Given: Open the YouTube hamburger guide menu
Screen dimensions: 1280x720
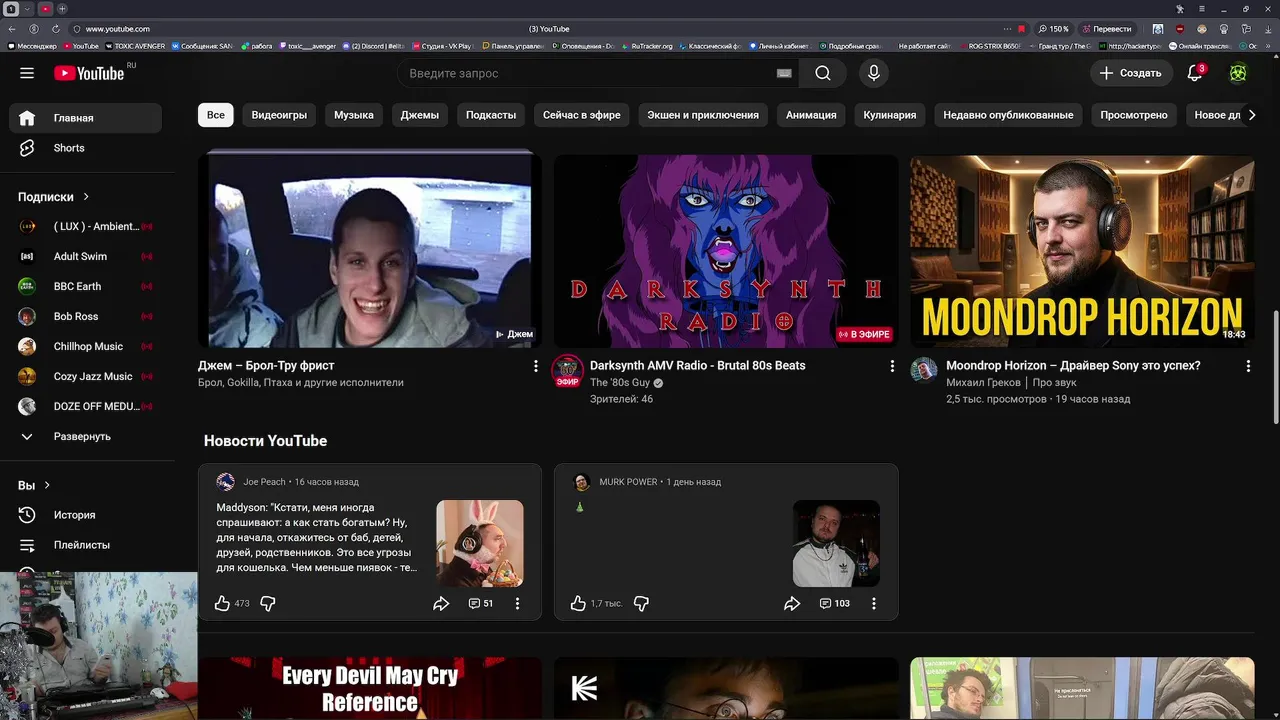Looking at the screenshot, I should (27, 73).
